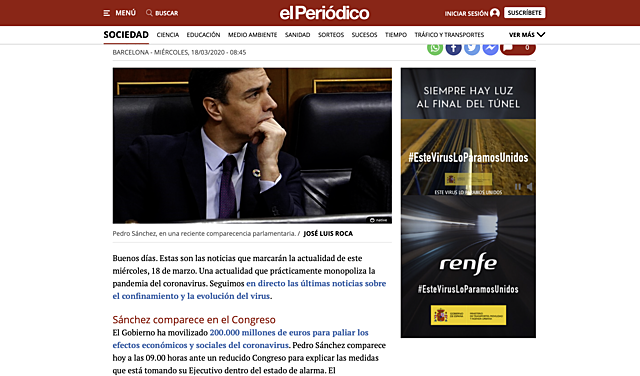This screenshot has height=376, width=640.
Task: Click the MENÚ text label
Action: tap(125, 13)
